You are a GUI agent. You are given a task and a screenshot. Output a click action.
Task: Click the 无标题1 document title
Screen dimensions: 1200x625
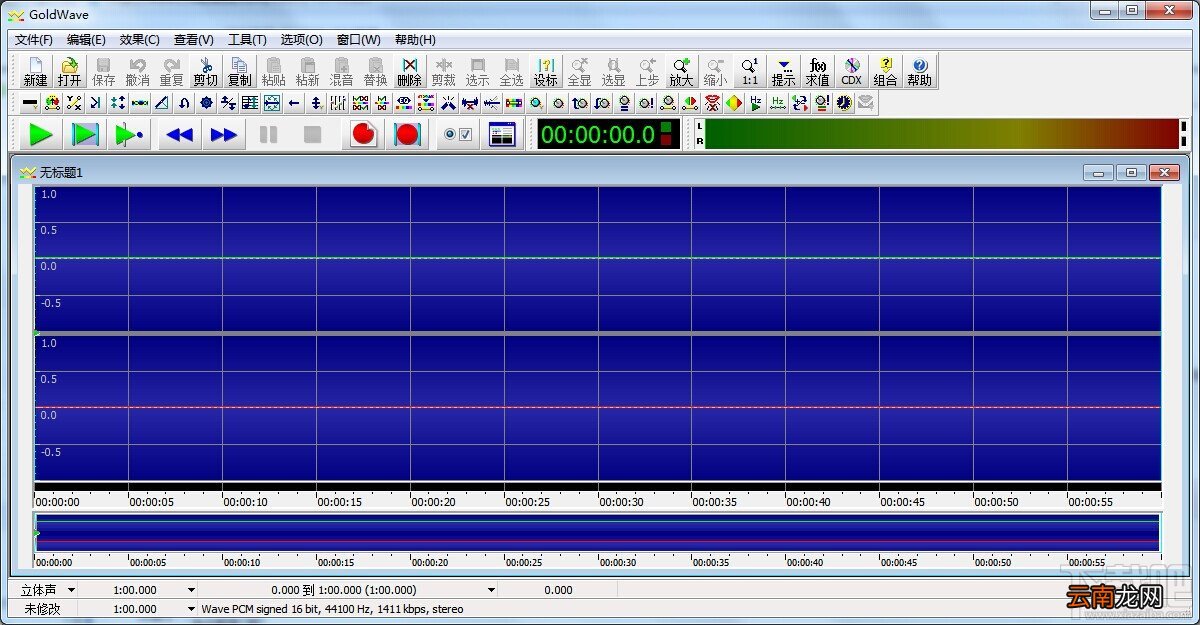click(x=61, y=173)
